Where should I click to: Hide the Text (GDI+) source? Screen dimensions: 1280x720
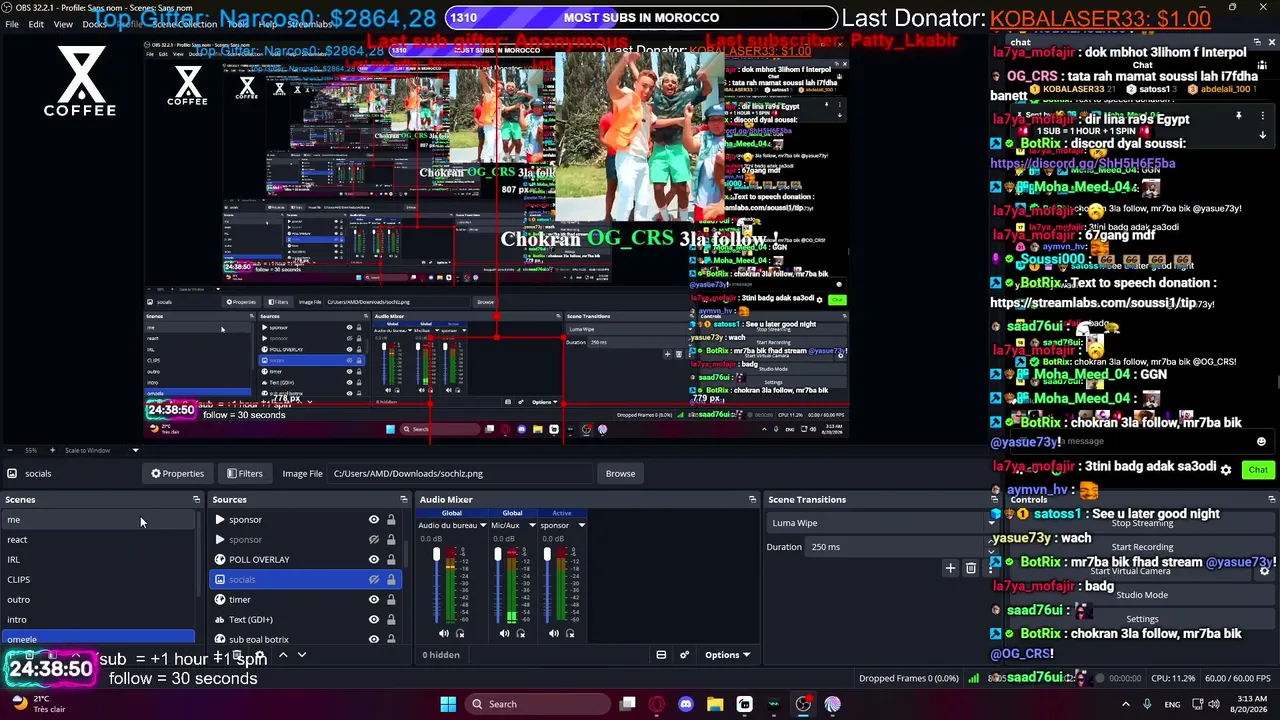374,619
